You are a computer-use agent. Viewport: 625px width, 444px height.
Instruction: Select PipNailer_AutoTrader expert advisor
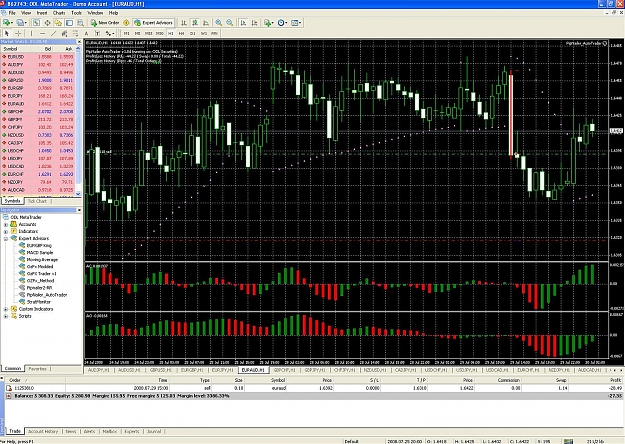point(46,295)
